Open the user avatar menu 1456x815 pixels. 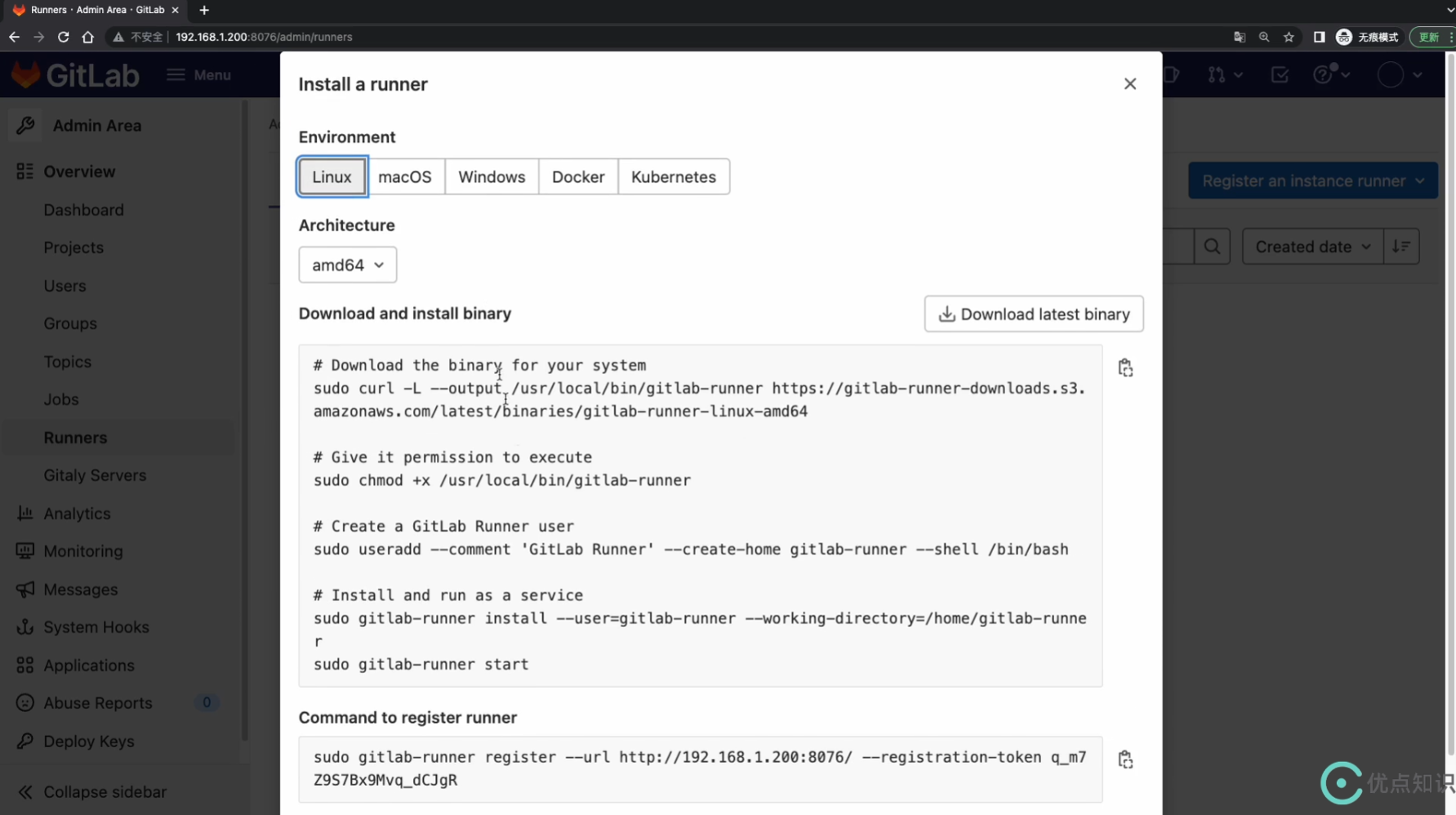[x=1400, y=75]
